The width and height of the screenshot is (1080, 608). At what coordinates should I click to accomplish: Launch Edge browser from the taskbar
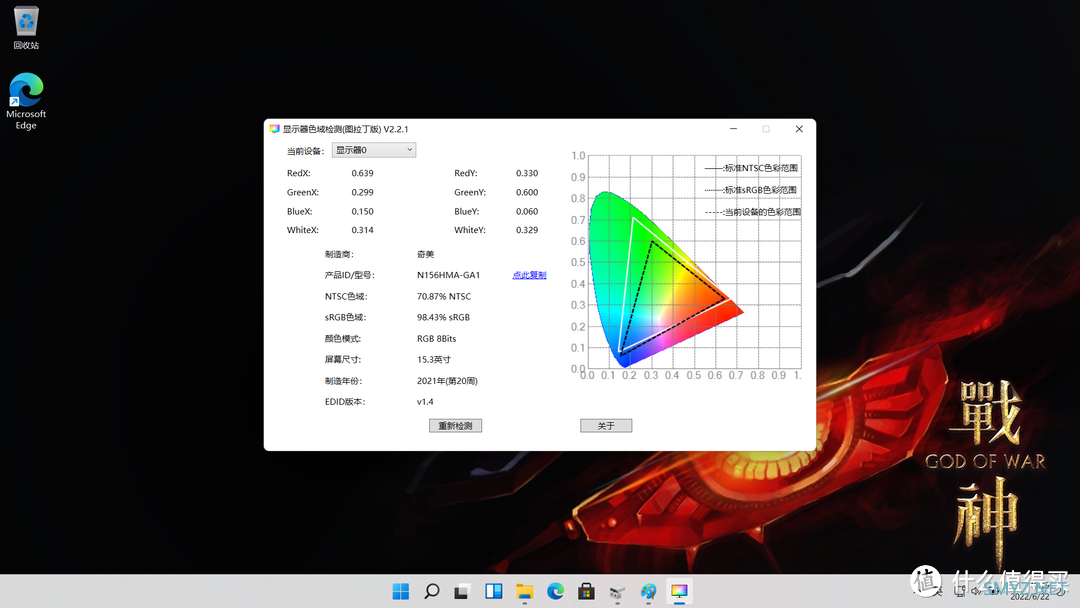click(x=555, y=591)
